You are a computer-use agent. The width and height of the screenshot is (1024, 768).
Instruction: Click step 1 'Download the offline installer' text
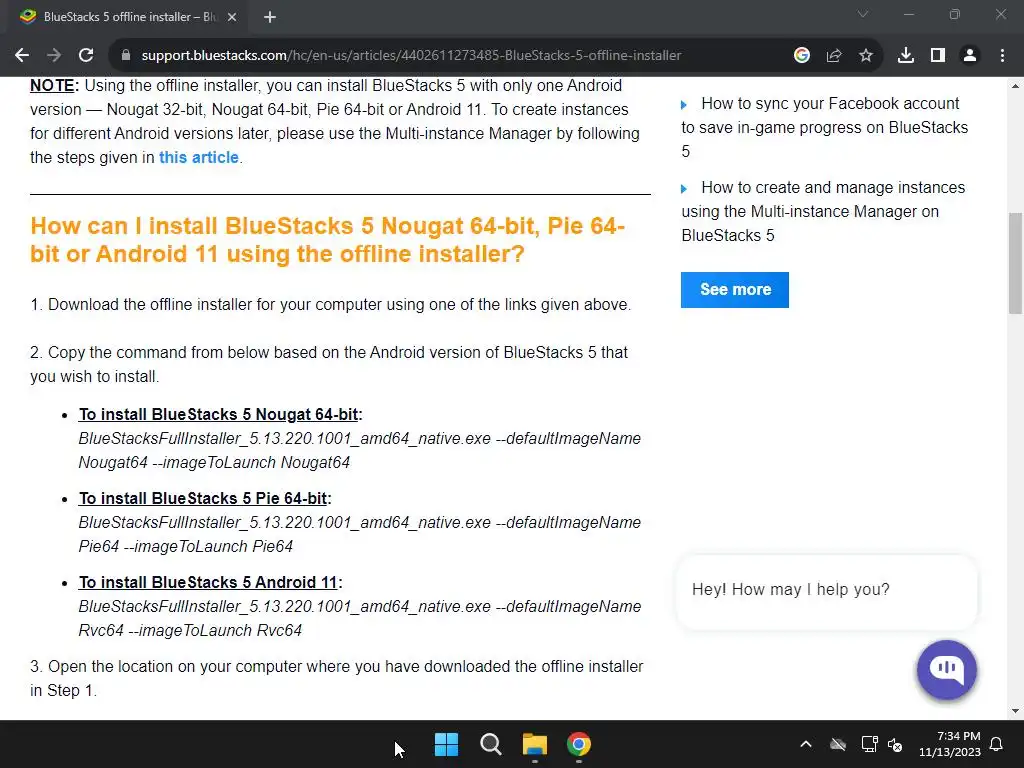point(330,305)
